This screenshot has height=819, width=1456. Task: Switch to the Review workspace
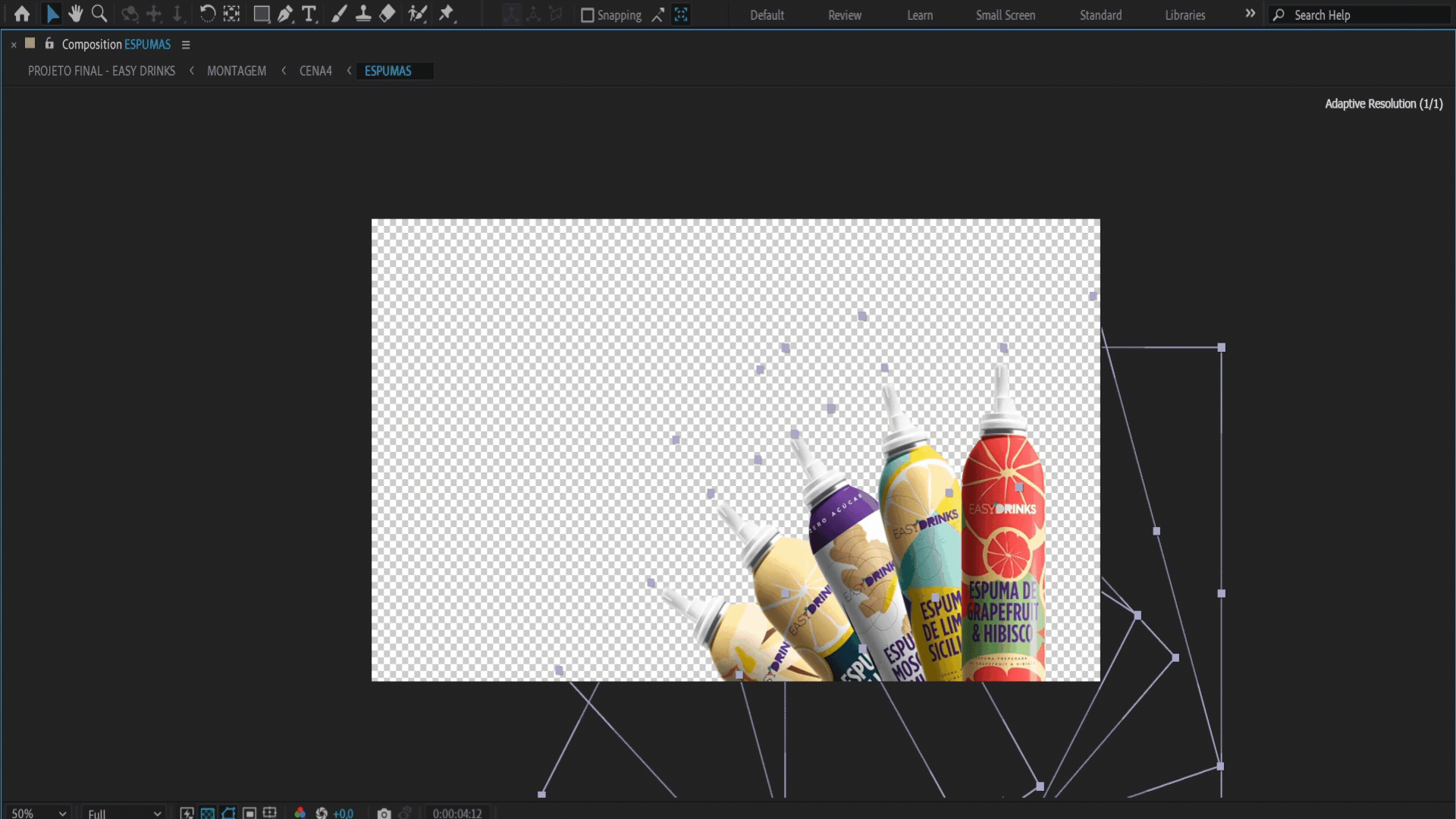[x=845, y=15]
